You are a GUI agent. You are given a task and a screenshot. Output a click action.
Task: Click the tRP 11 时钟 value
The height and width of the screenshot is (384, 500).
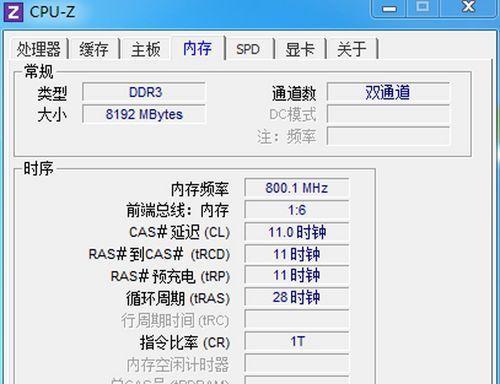[x=297, y=275]
